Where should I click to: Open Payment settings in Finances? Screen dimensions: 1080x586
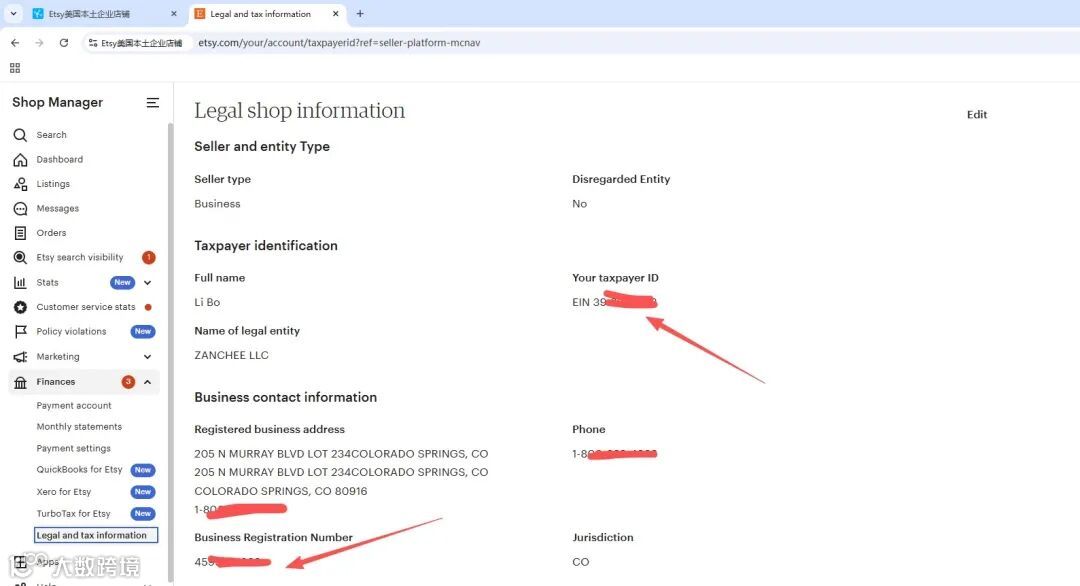[x=74, y=448]
